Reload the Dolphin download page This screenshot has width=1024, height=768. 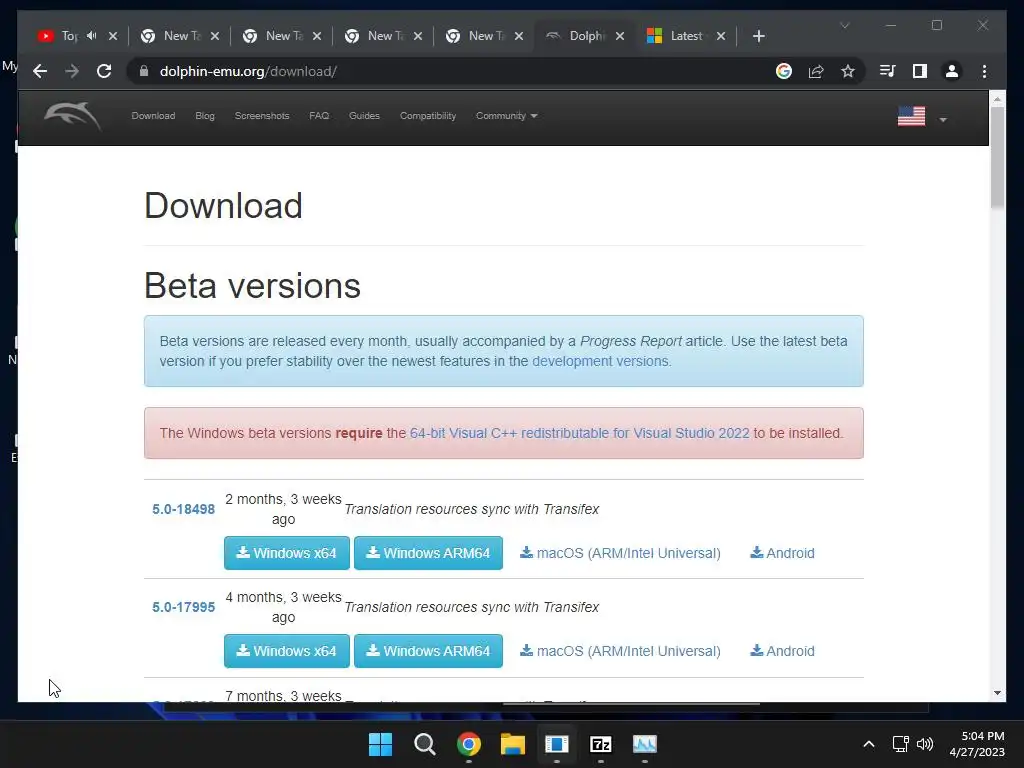click(104, 71)
